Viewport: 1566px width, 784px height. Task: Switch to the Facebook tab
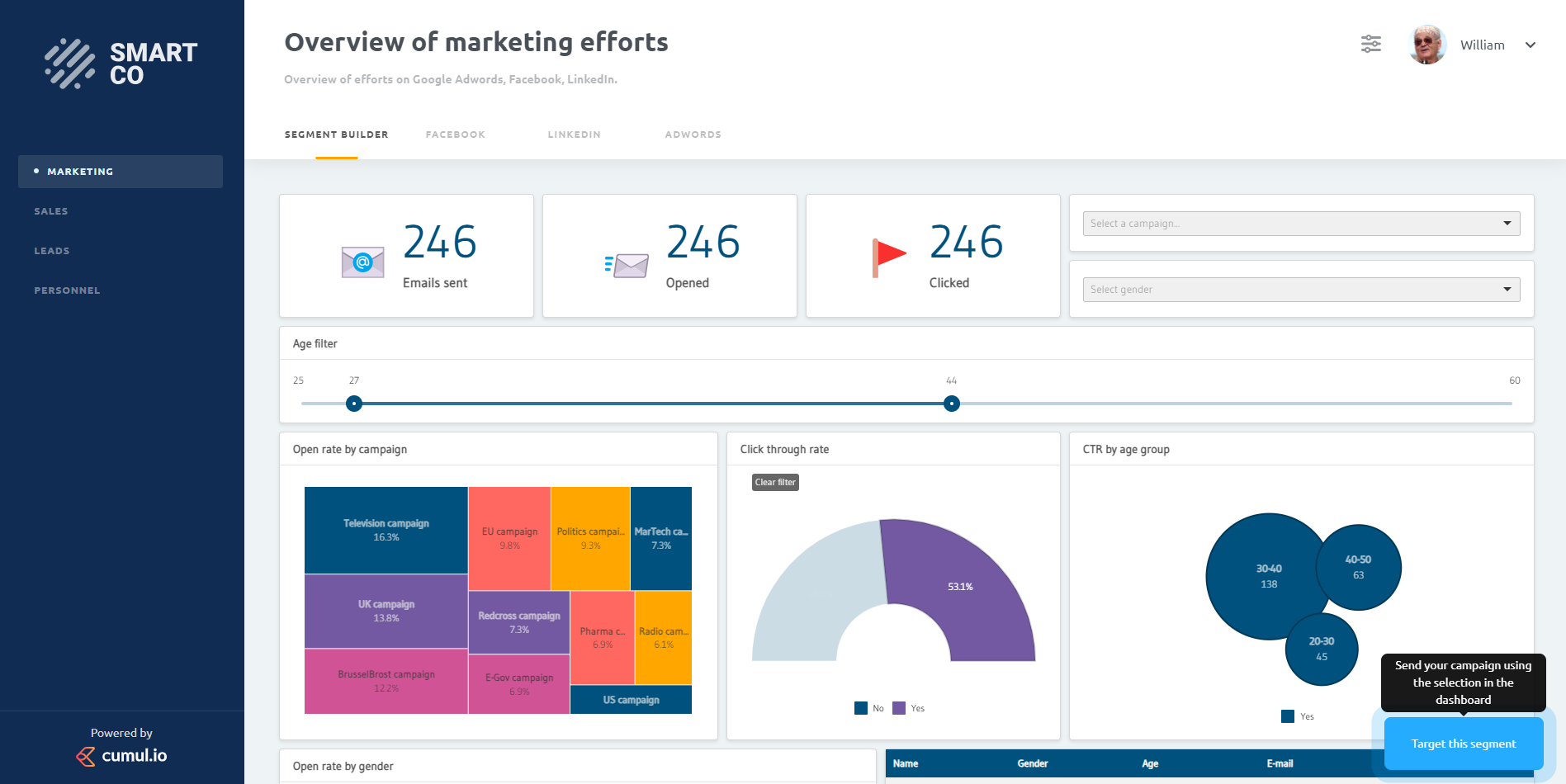[x=455, y=134]
